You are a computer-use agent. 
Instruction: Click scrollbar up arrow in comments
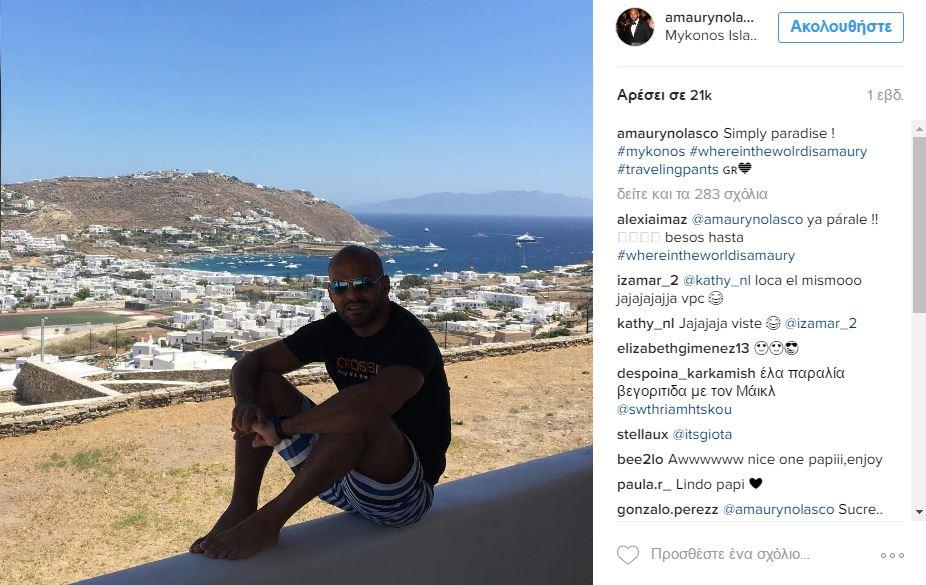click(919, 128)
